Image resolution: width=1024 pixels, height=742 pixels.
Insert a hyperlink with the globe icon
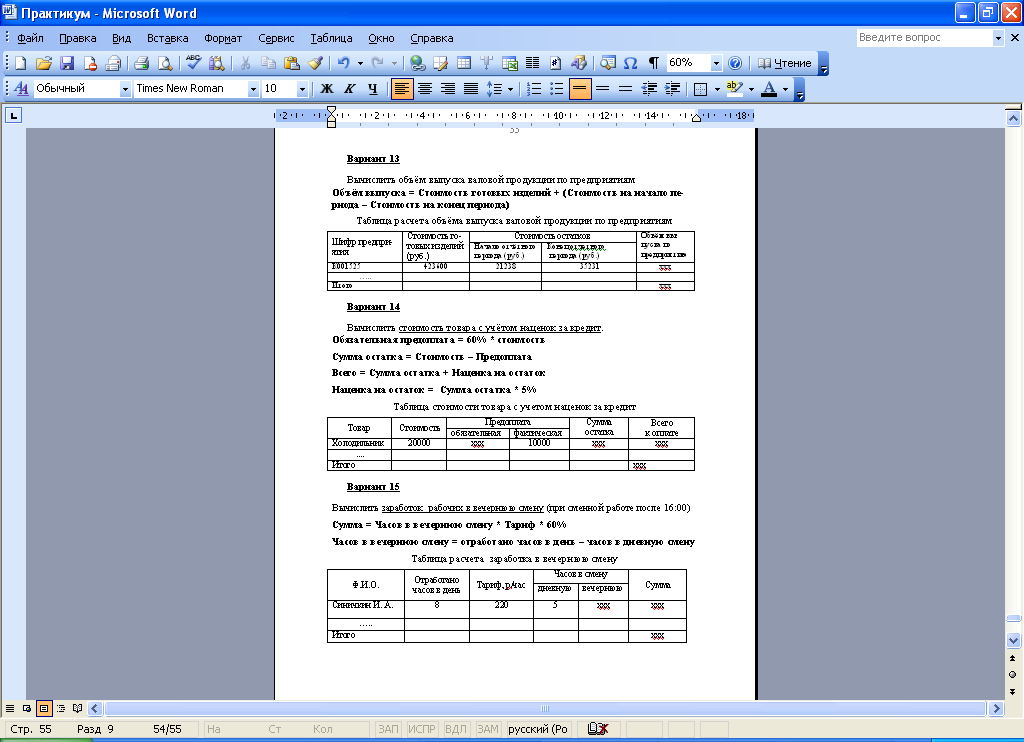[417, 63]
